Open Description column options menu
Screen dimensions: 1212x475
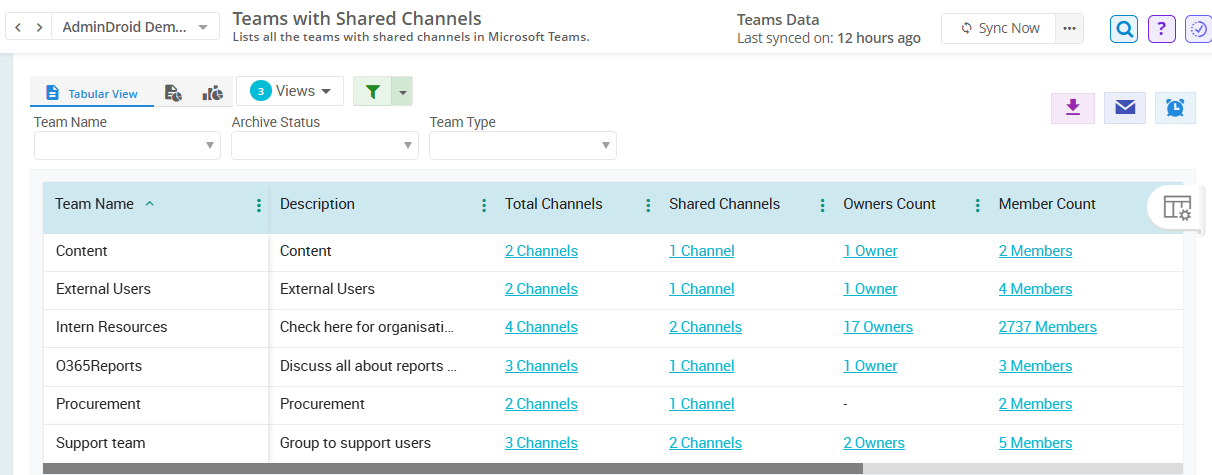[484, 205]
